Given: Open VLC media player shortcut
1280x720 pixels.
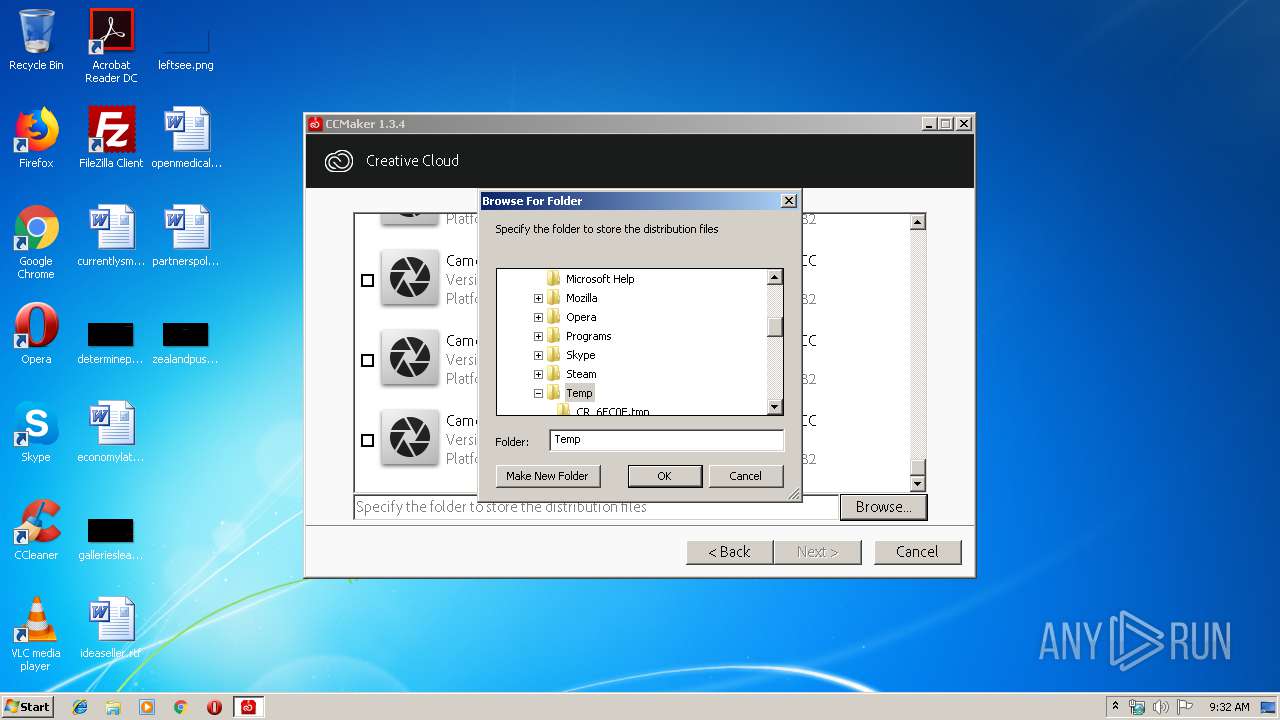Looking at the screenshot, I should (x=36, y=634).
